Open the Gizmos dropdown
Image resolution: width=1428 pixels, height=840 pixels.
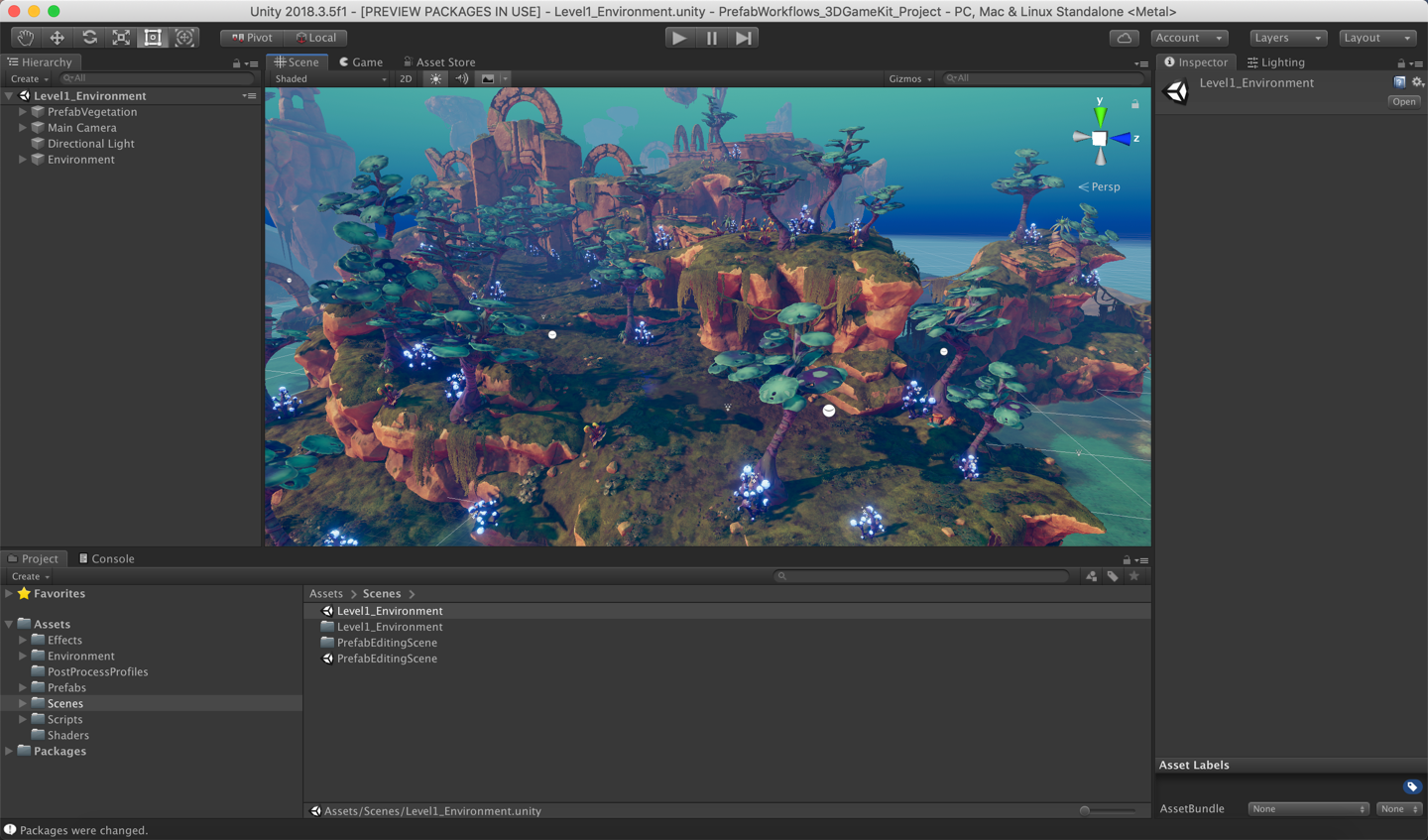pyautogui.click(x=909, y=78)
